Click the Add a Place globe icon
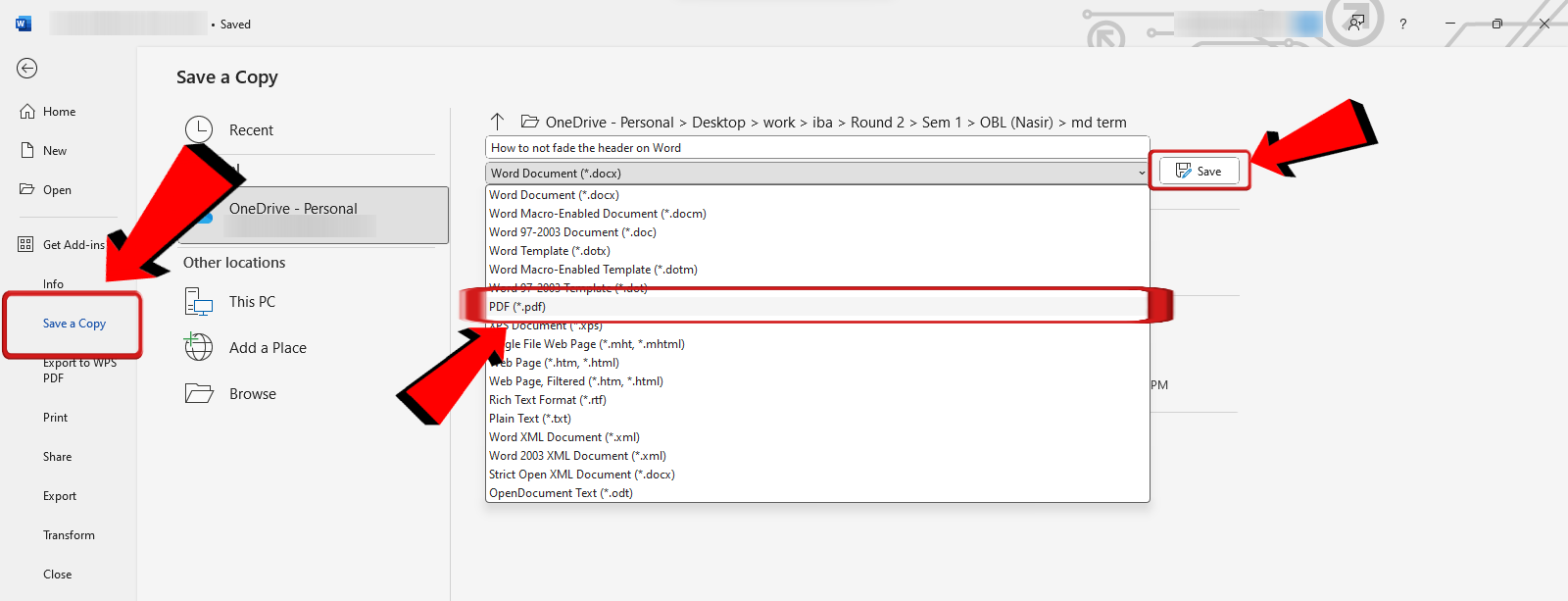This screenshot has height=601, width=1568. 199,347
